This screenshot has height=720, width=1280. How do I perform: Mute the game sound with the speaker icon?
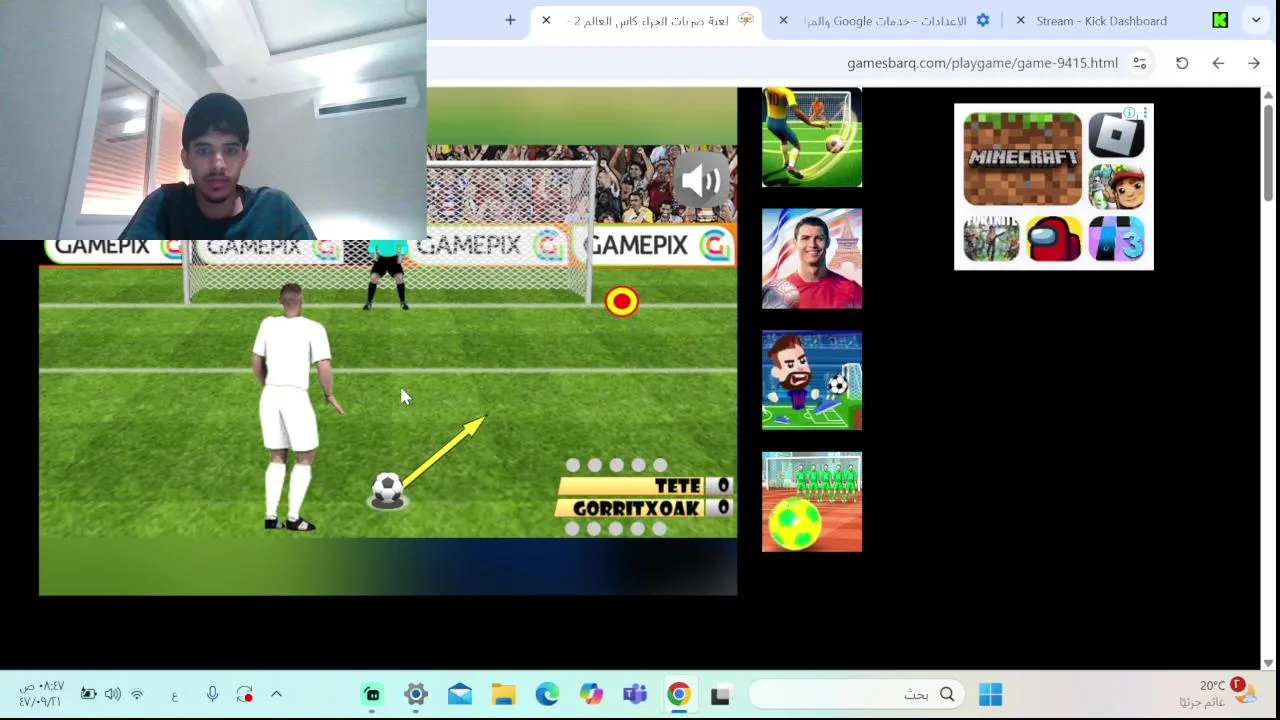pyautogui.click(x=701, y=181)
